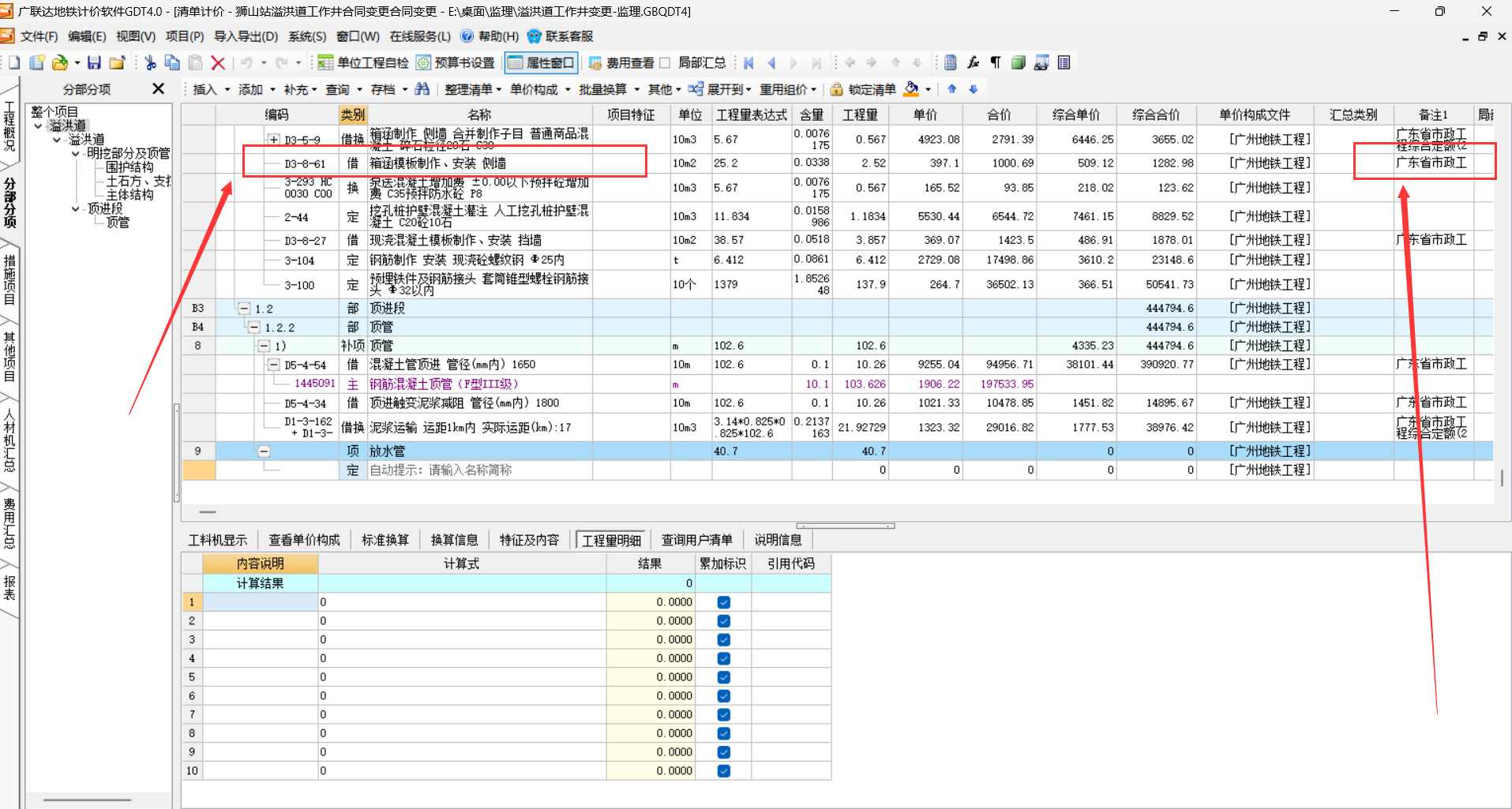Toggle cumulative checkbox in row 8
The width and height of the screenshot is (1512, 809).
pos(724,733)
